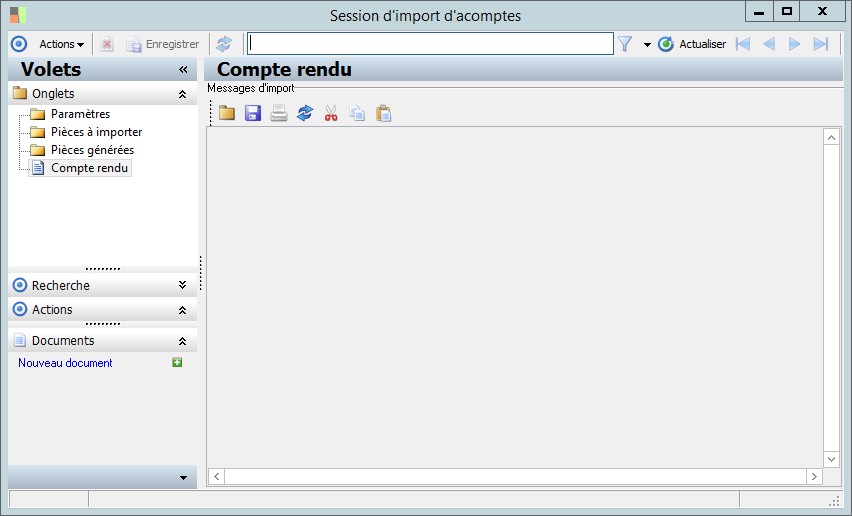852x516 pixels.
Task: Click the grey refresh arrows toolbar icon
Action: [x=224, y=44]
